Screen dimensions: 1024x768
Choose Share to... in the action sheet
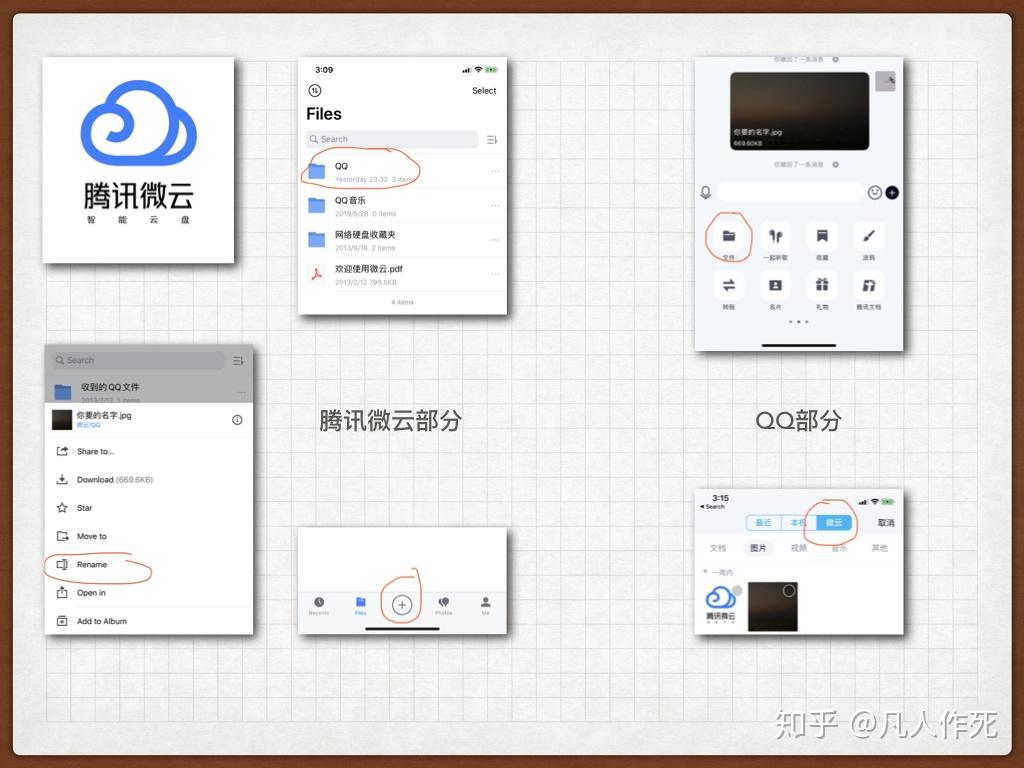pyautogui.click(x=149, y=451)
